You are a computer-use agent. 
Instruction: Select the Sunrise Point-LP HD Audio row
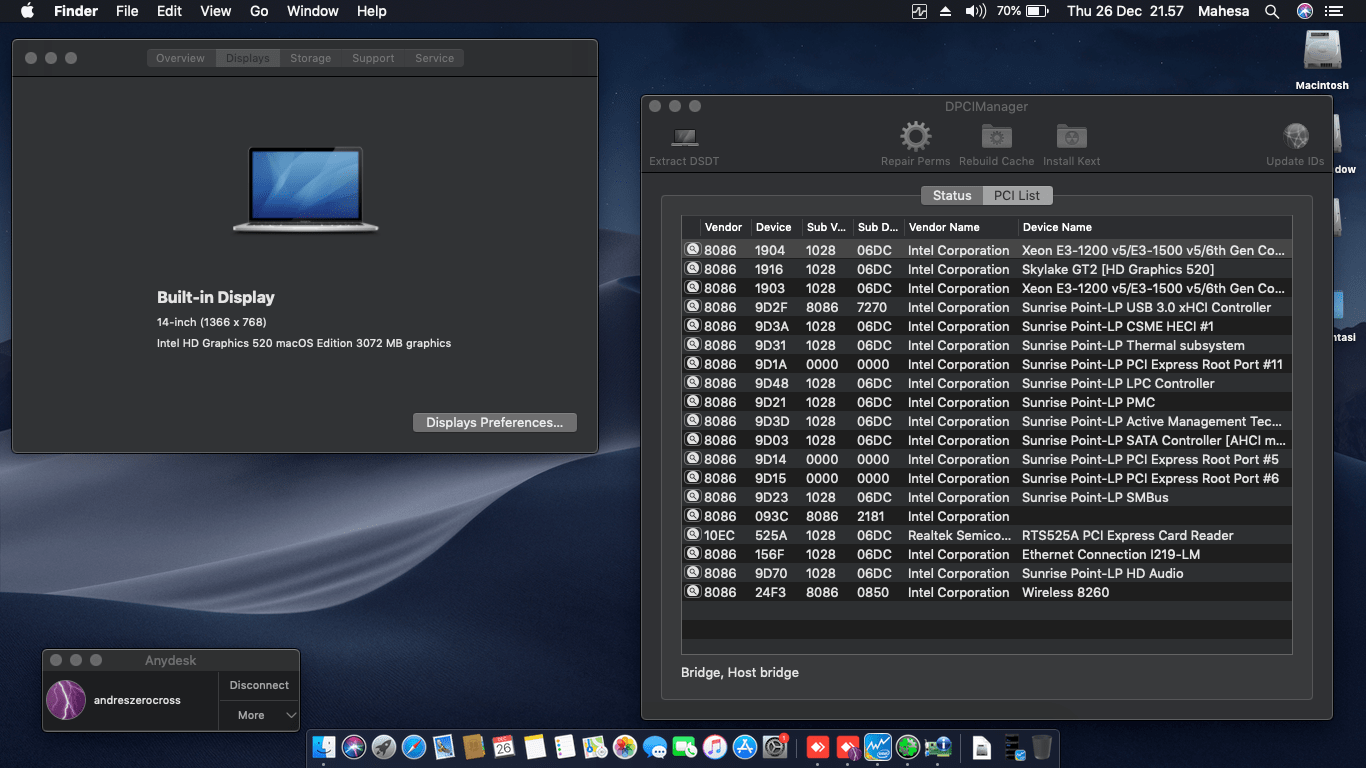pyautogui.click(x=986, y=573)
